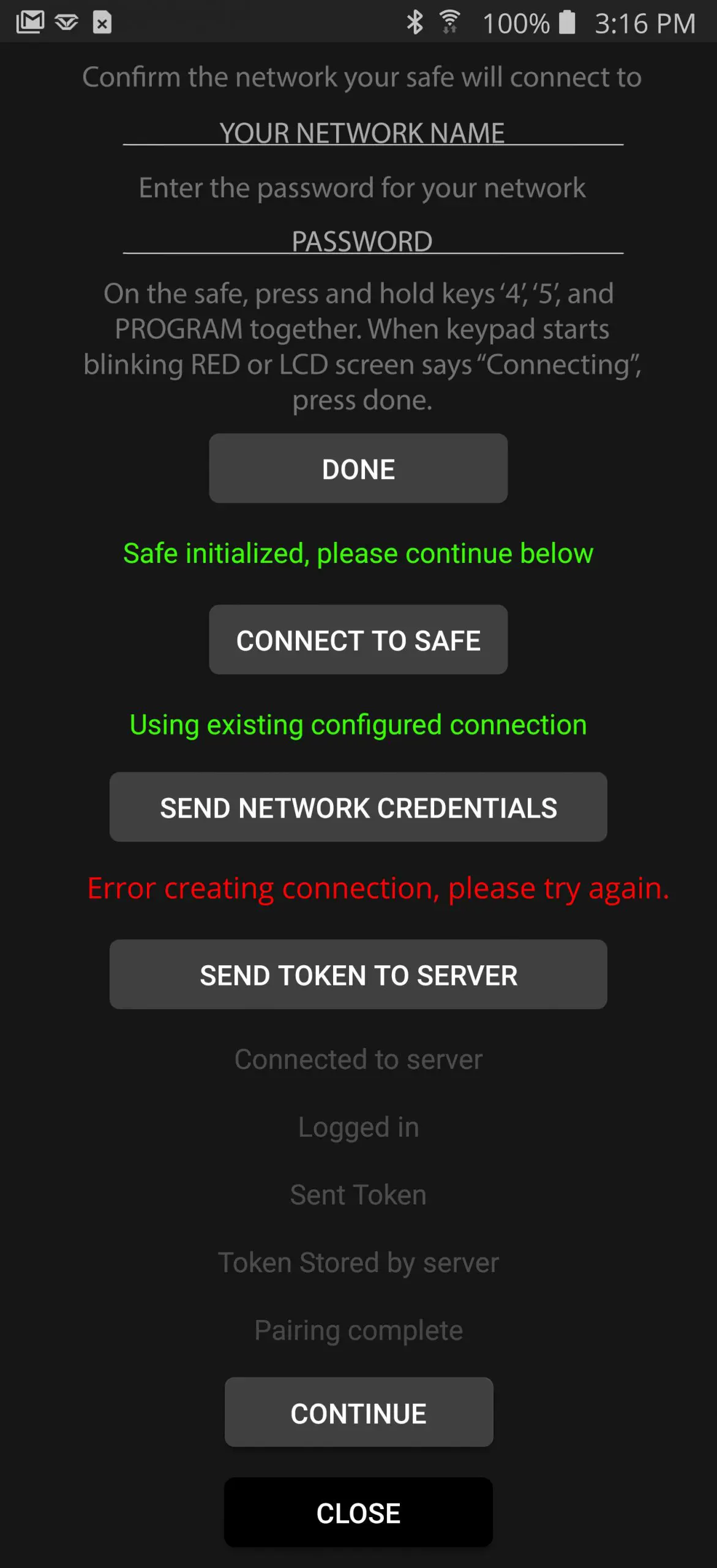Tap the Bluetooth status icon
The image size is (717, 1568).
(x=415, y=23)
